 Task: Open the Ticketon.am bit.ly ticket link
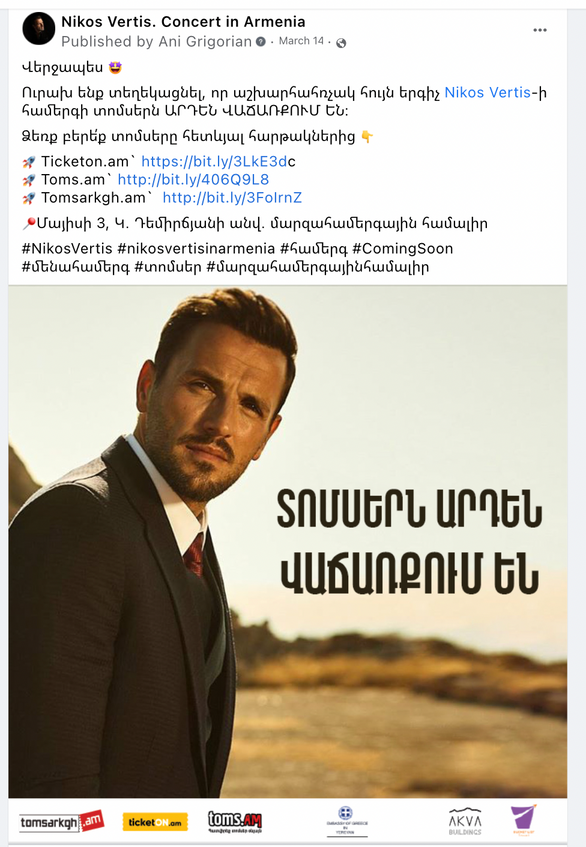click(218, 162)
